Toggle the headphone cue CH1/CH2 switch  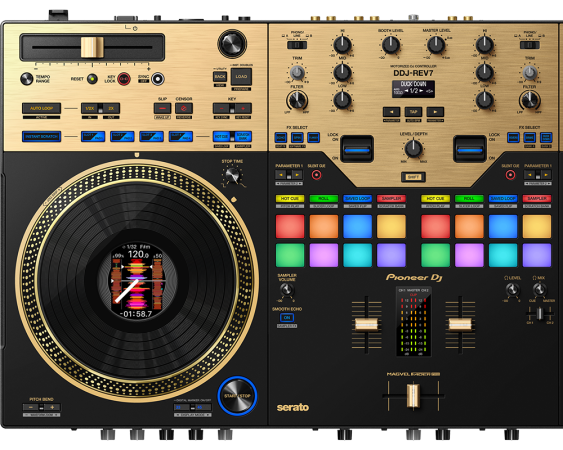tap(539, 314)
